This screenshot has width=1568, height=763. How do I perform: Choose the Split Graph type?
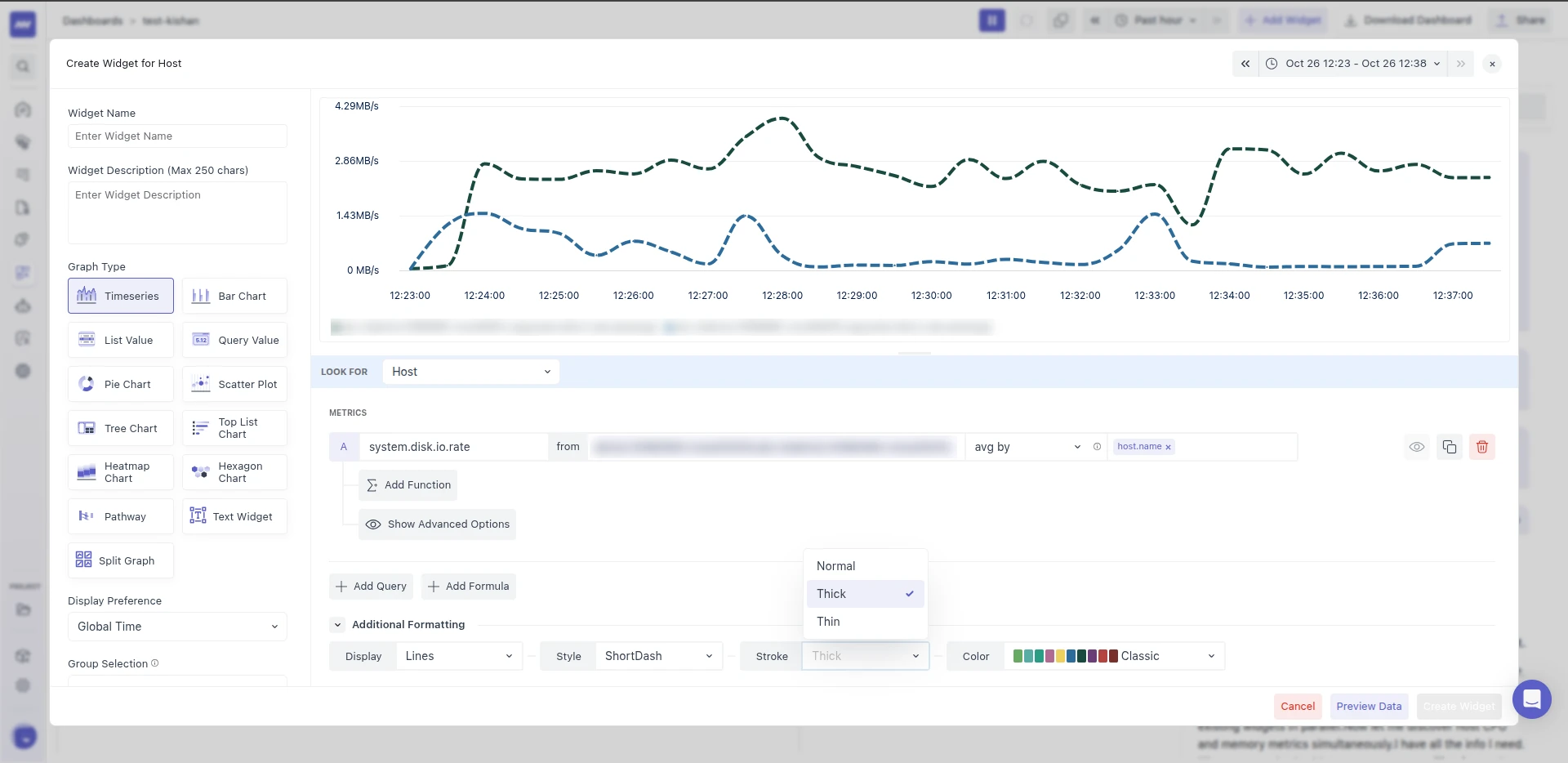point(121,560)
